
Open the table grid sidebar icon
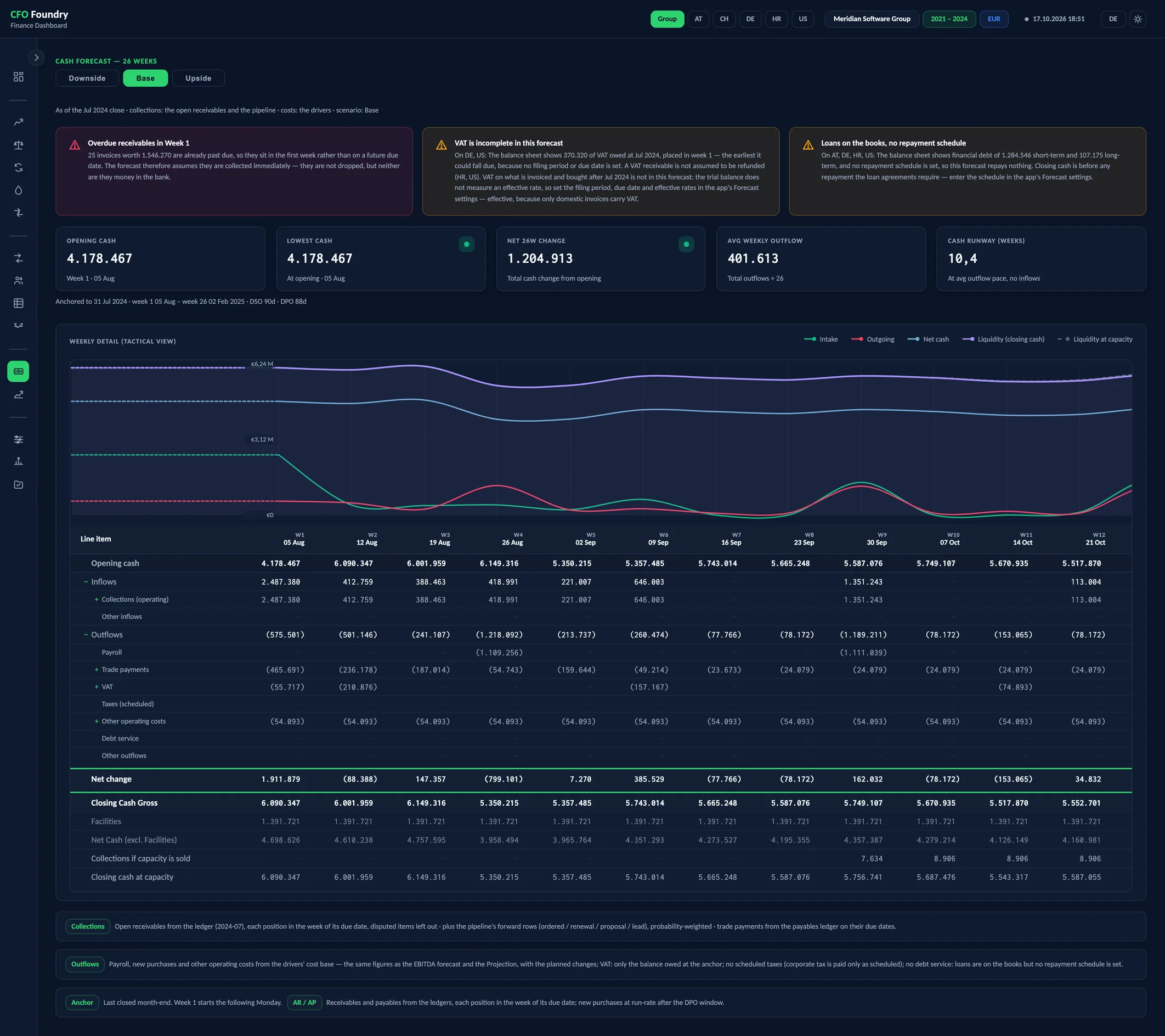18,303
